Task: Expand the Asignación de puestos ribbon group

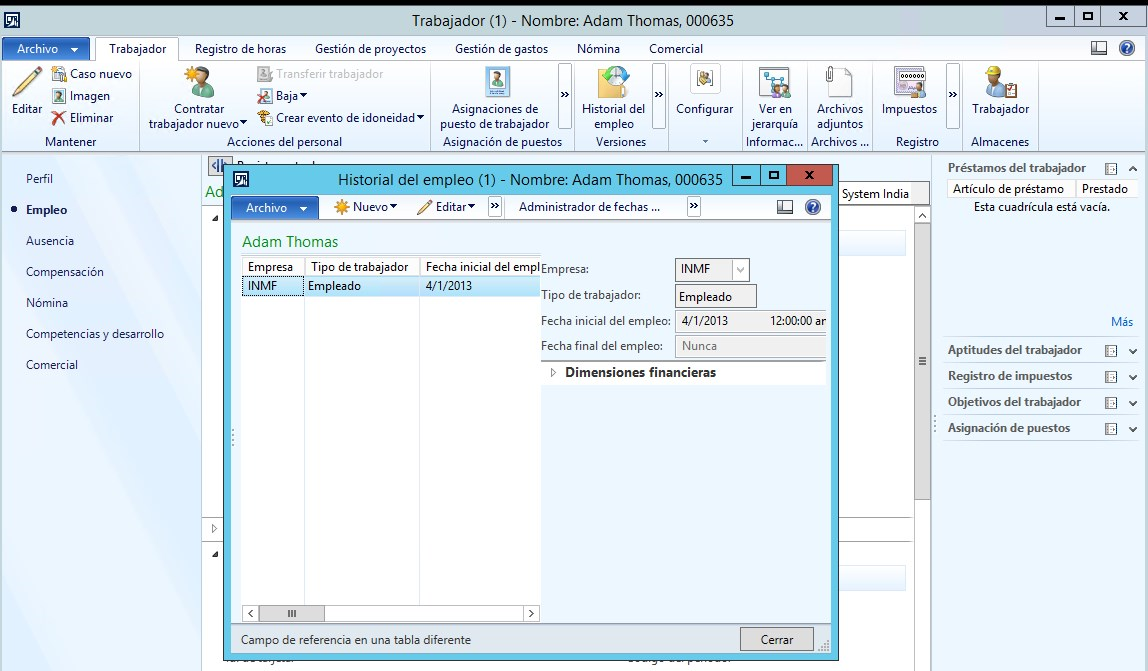Action: (564, 95)
